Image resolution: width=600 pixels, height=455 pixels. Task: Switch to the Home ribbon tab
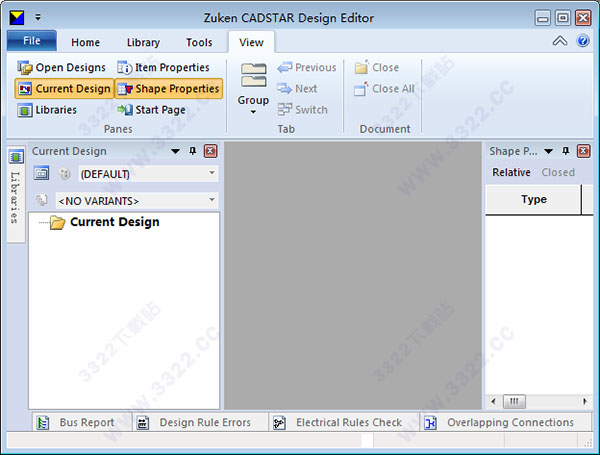point(85,42)
